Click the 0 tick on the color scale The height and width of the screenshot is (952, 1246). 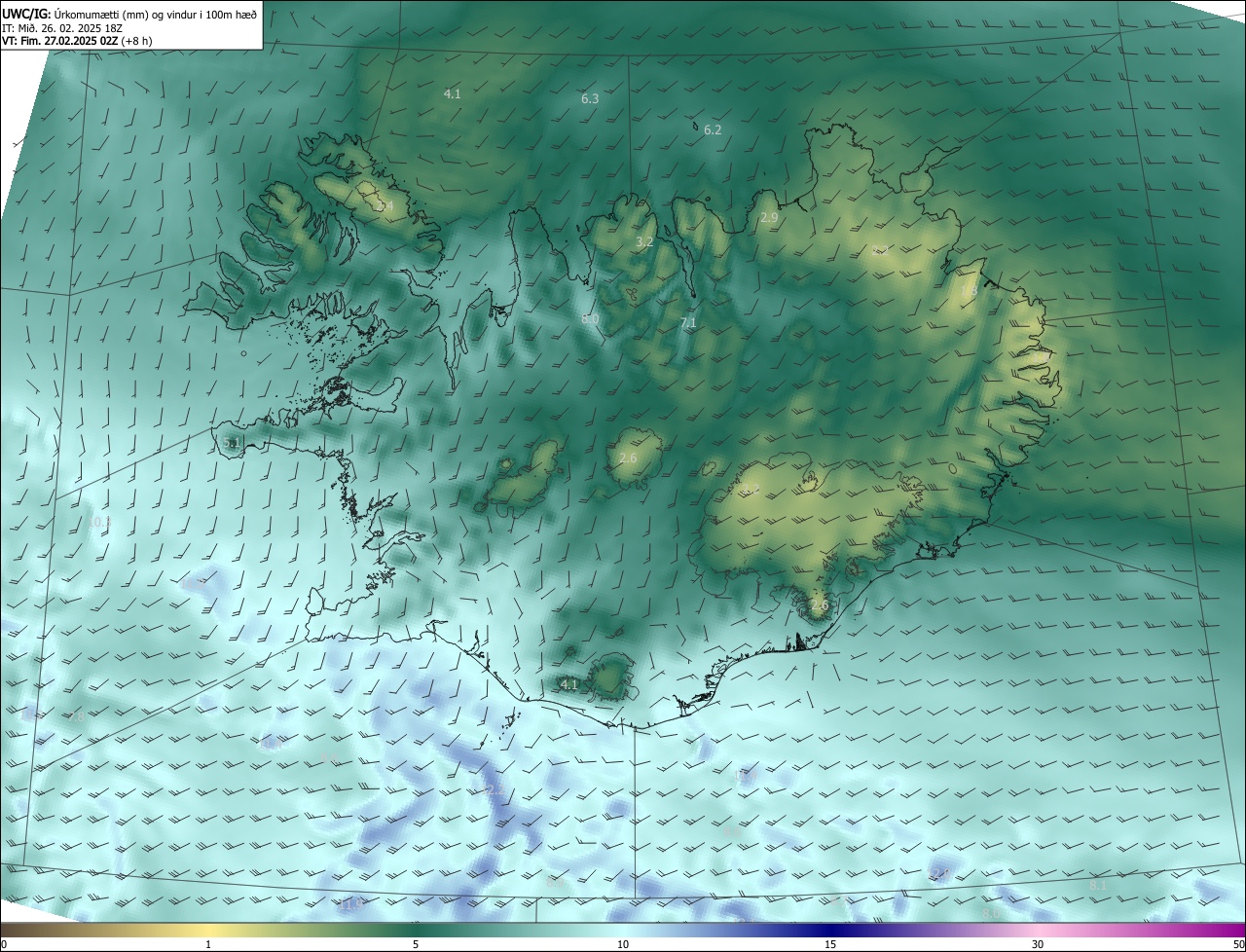tap(4, 945)
